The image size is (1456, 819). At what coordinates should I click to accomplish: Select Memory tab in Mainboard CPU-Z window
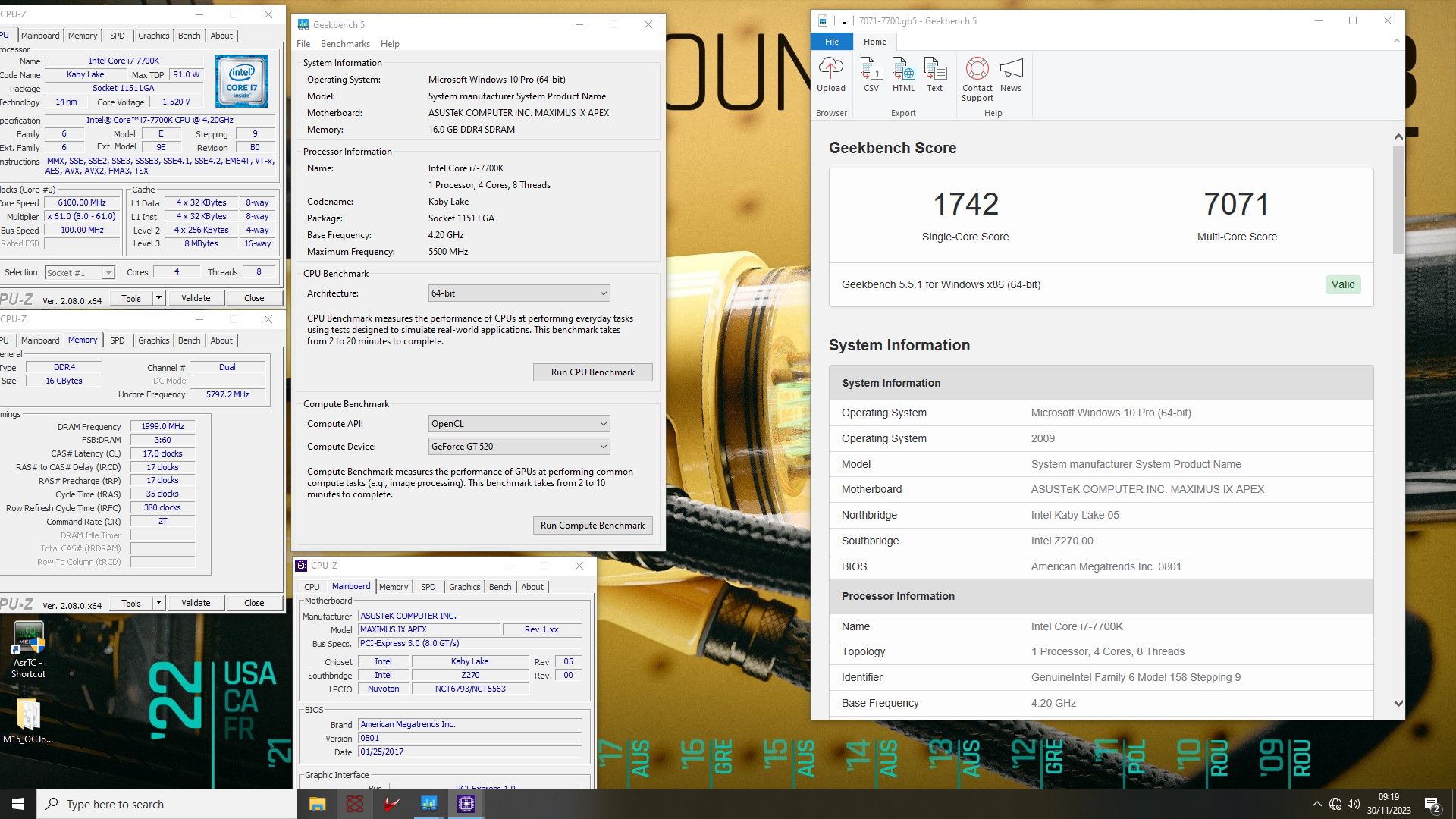pyautogui.click(x=394, y=587)
